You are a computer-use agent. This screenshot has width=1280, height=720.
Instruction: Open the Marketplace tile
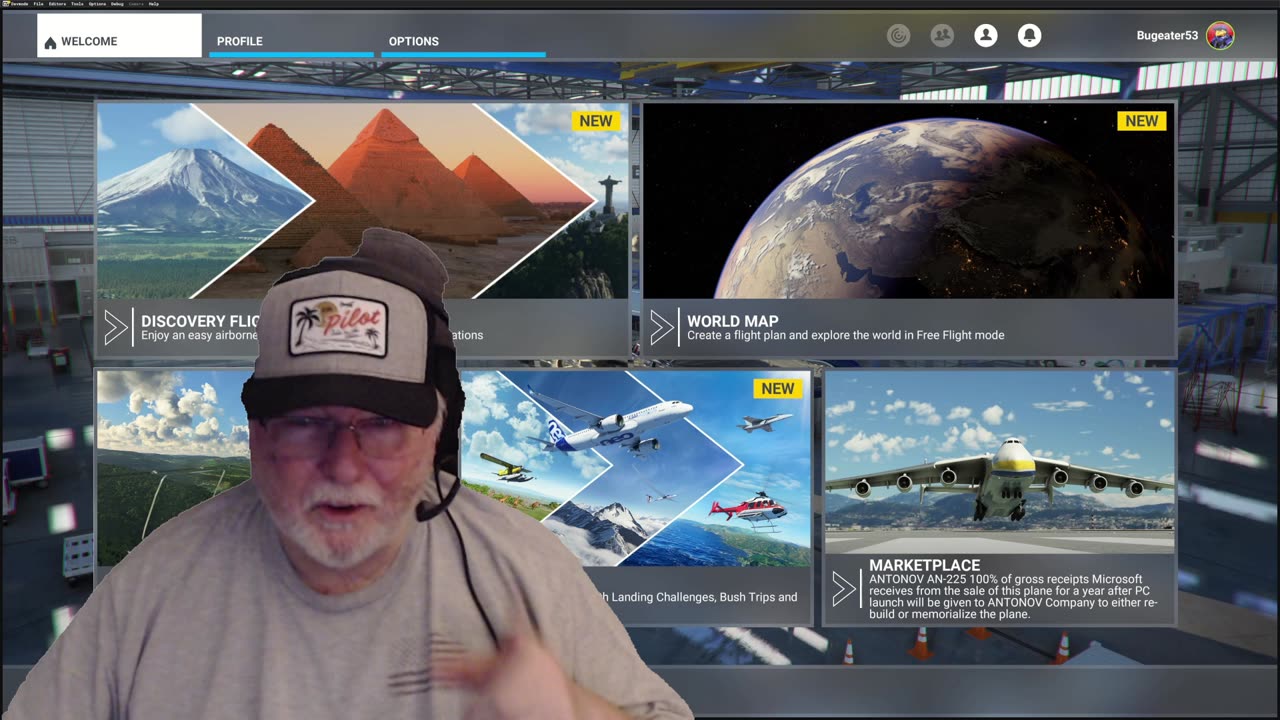[999, 498]
